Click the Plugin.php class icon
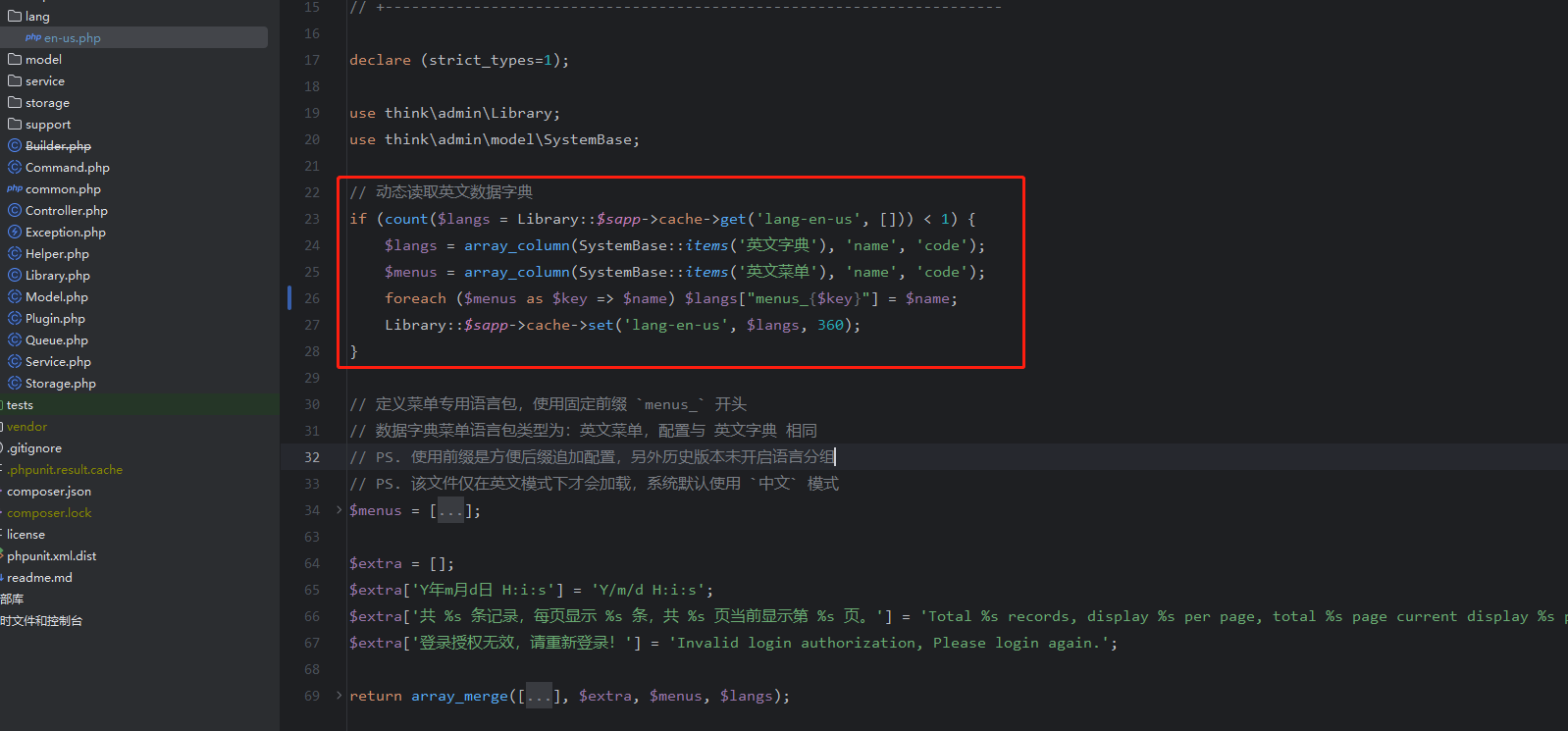The image size is (1568, 731). [x=15, y=318]
